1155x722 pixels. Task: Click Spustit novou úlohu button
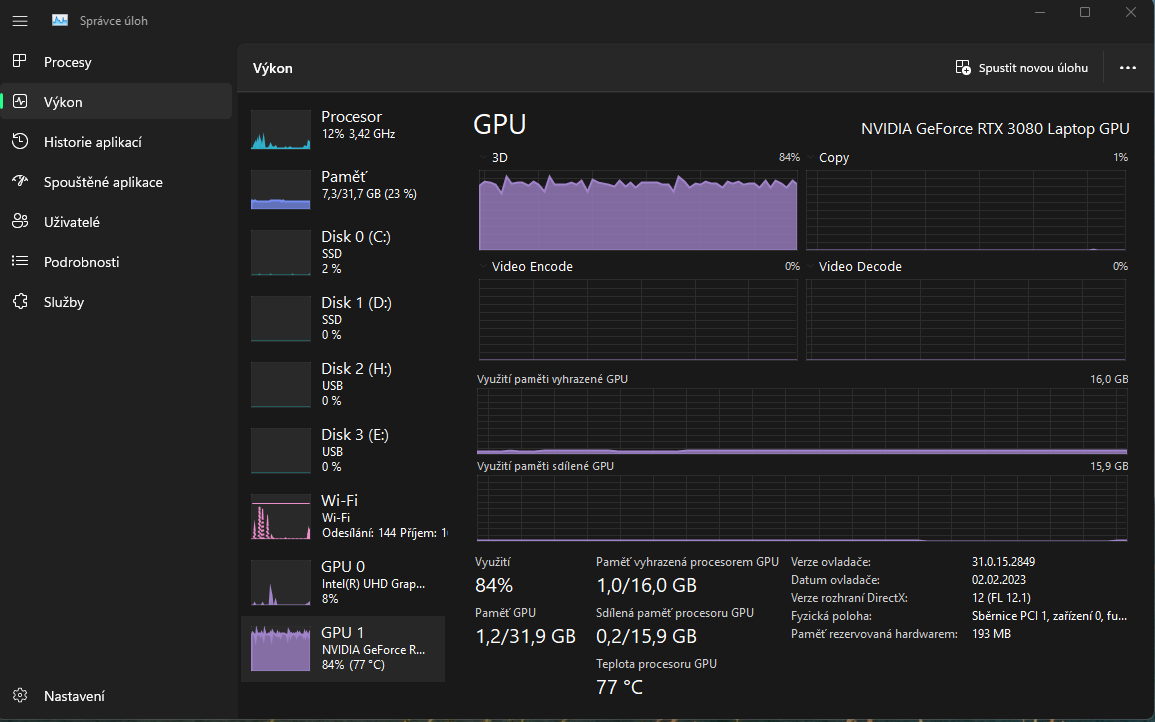pos(1021,68)
